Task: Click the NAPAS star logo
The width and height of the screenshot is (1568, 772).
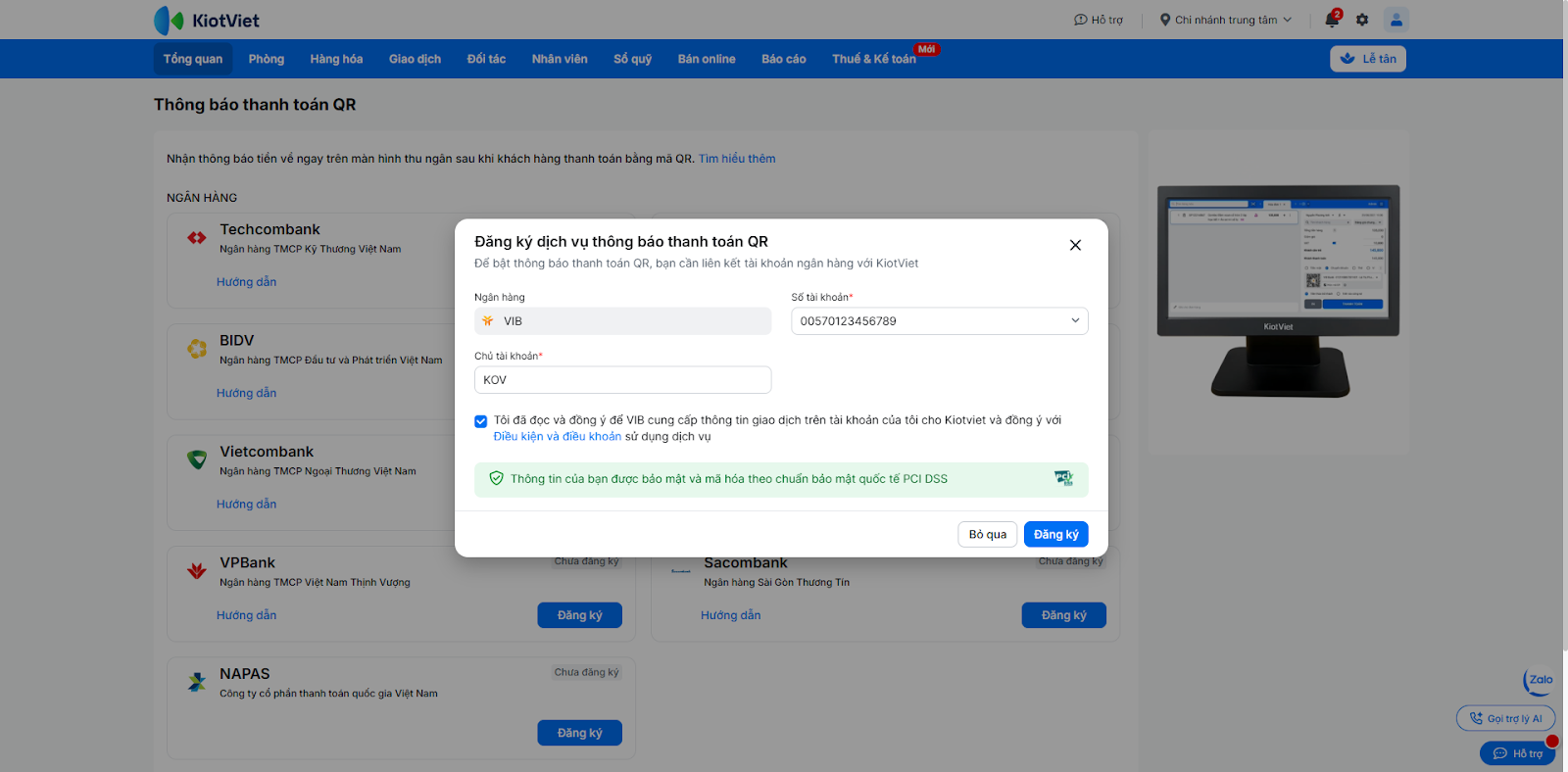Action: pos(197,682)
